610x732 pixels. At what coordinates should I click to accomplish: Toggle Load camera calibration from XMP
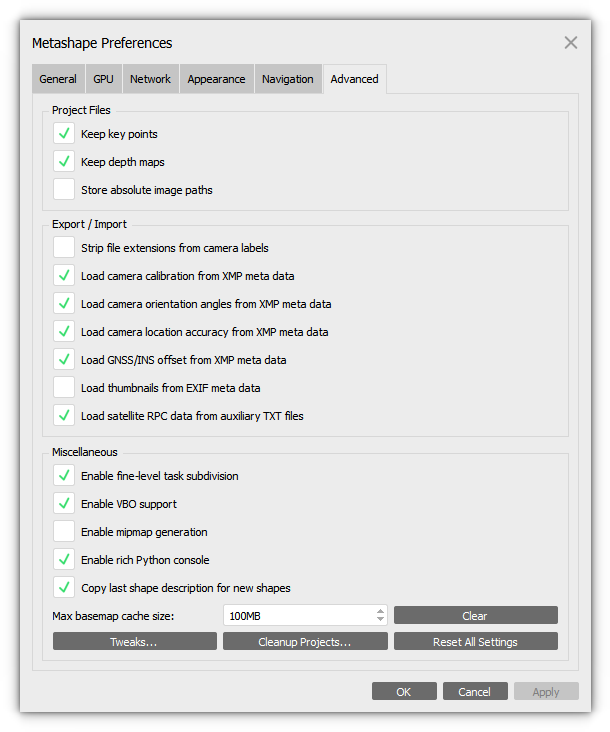point(64,275)
